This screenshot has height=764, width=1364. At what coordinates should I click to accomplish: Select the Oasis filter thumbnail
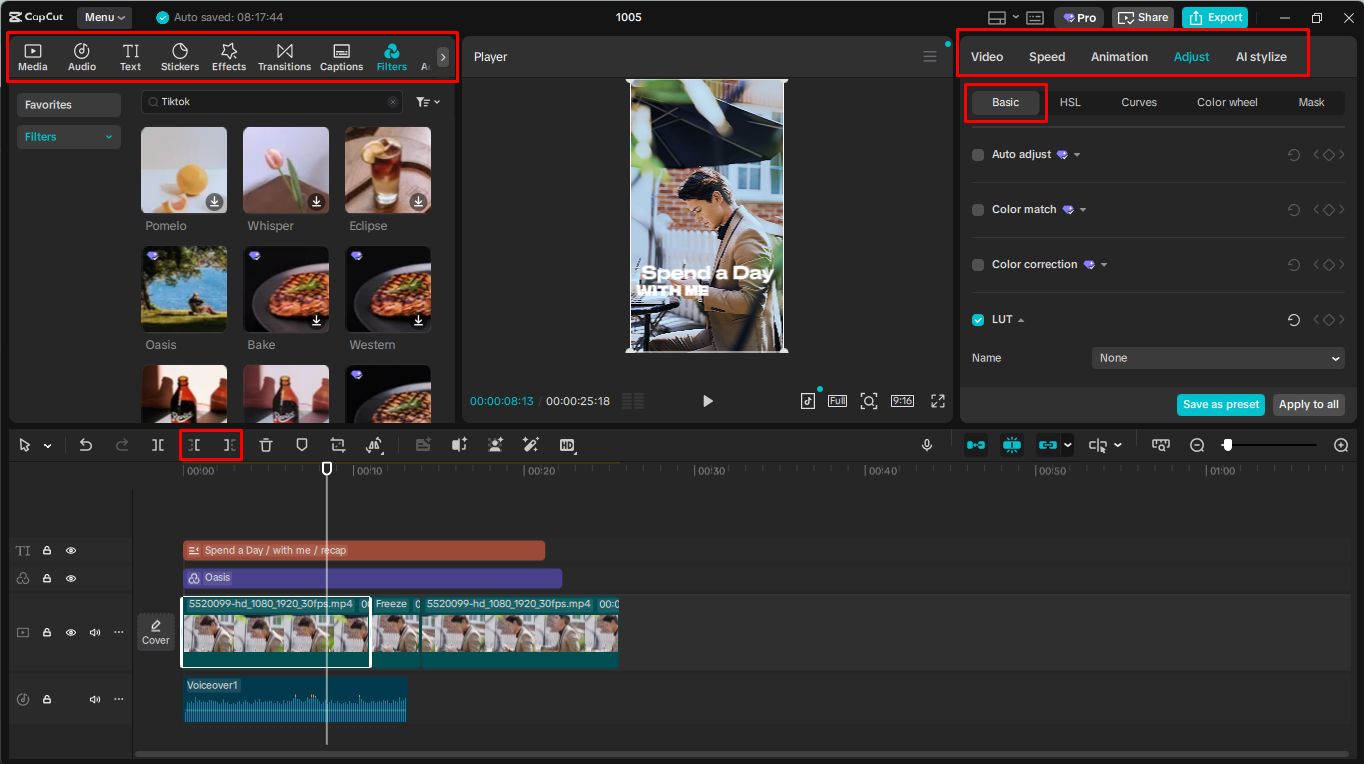point(184,289)
